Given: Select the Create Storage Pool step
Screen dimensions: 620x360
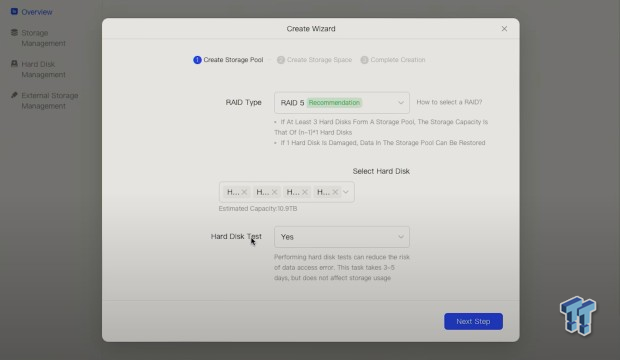Looking at the screenshot, I should (x=228, y=60).
